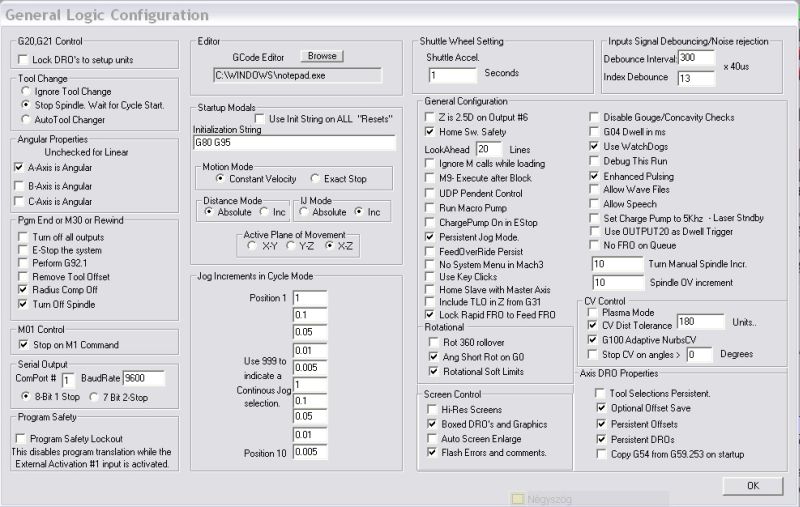The height and width of the screenshot is (507, 800).
Task: Enable Plasma Mode in CV Control
Action: [x=592, y=312]
